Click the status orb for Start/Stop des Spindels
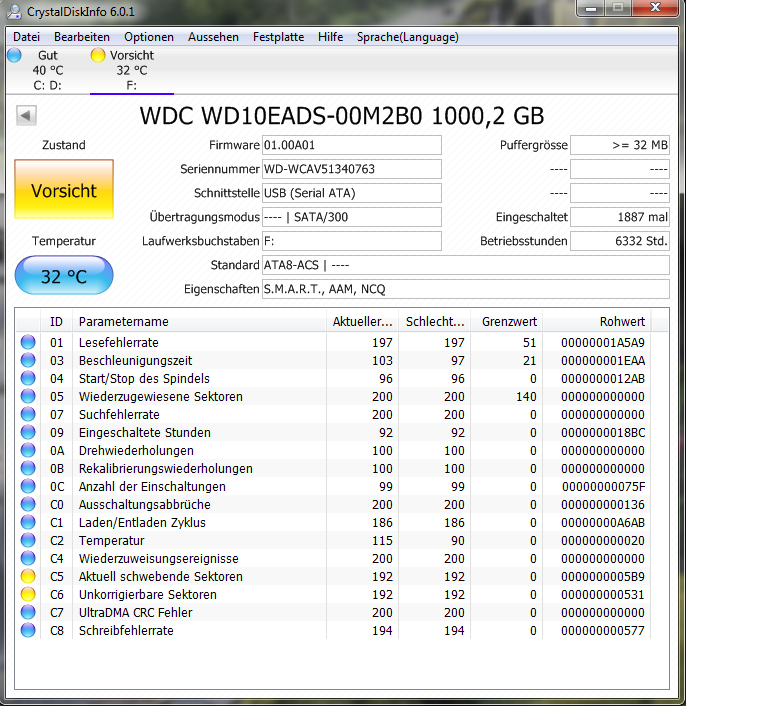This screenshot has height=709, width=768. (28, 378)
